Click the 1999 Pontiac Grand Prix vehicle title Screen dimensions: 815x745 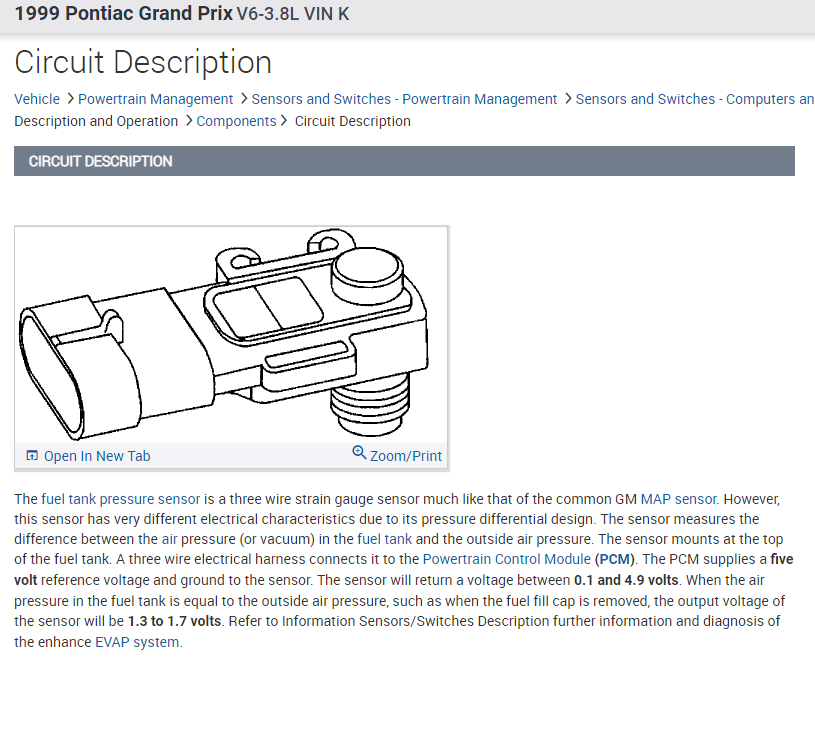point(124,14)
